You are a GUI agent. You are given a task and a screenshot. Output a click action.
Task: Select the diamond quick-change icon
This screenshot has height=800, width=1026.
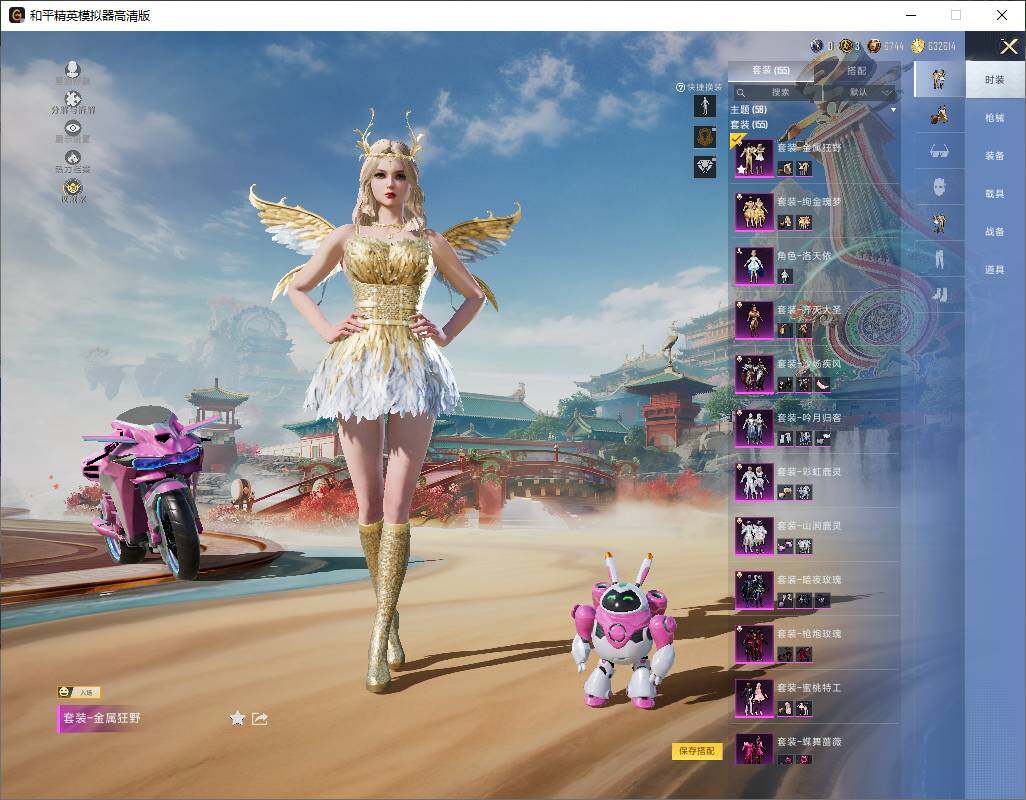point(705,167)
